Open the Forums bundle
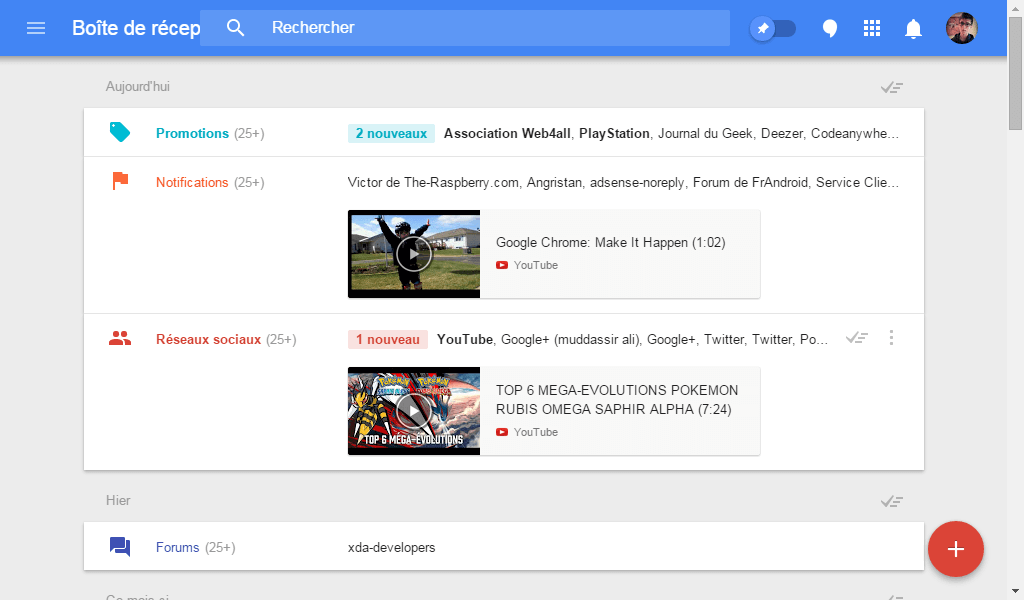This screenshot has height=600, width=1024. click(x=504, y=546)
